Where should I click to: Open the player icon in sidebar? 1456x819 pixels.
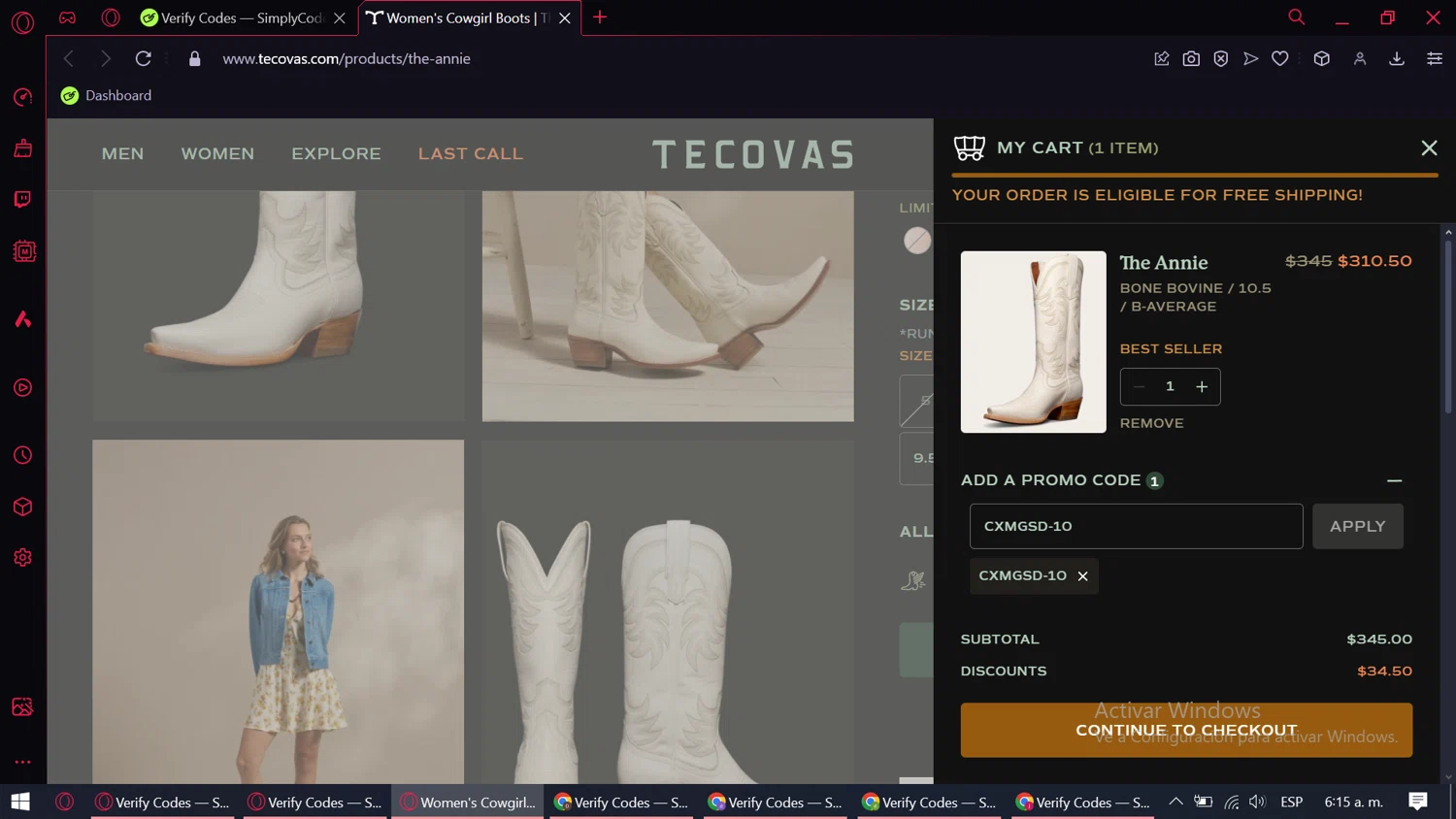tap(22, 388)
